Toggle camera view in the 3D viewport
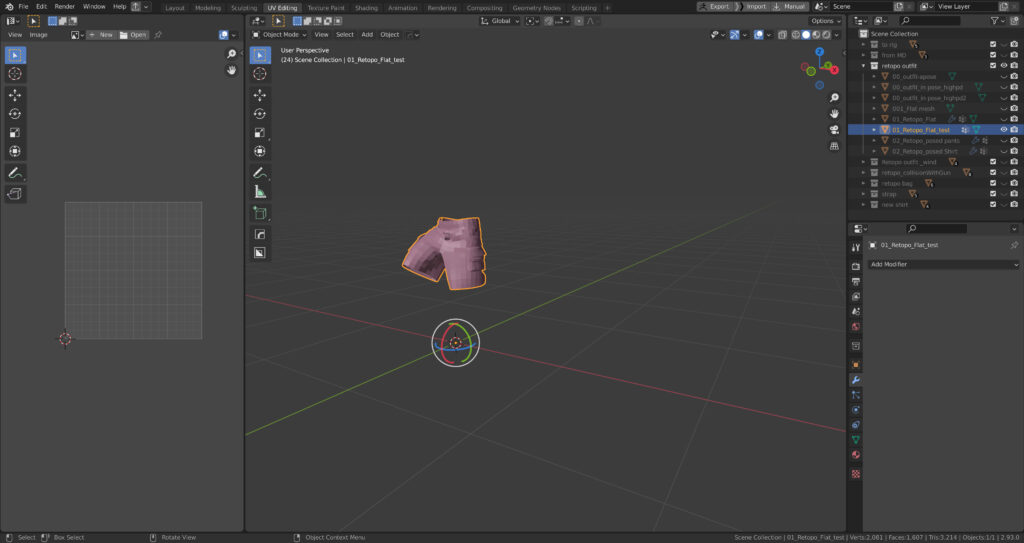This screenshot has height=543, width=1024. (x=834, y=129)
